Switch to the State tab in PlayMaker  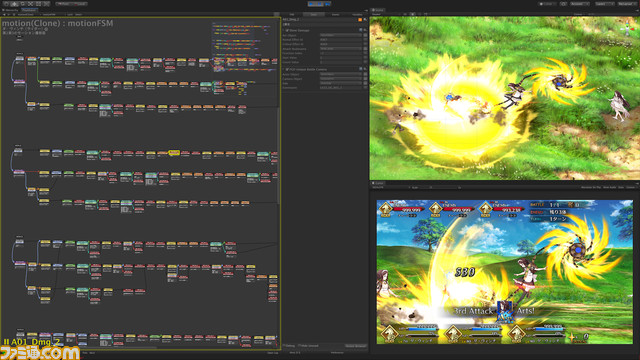pyautogui.click(x=313, y=14)
